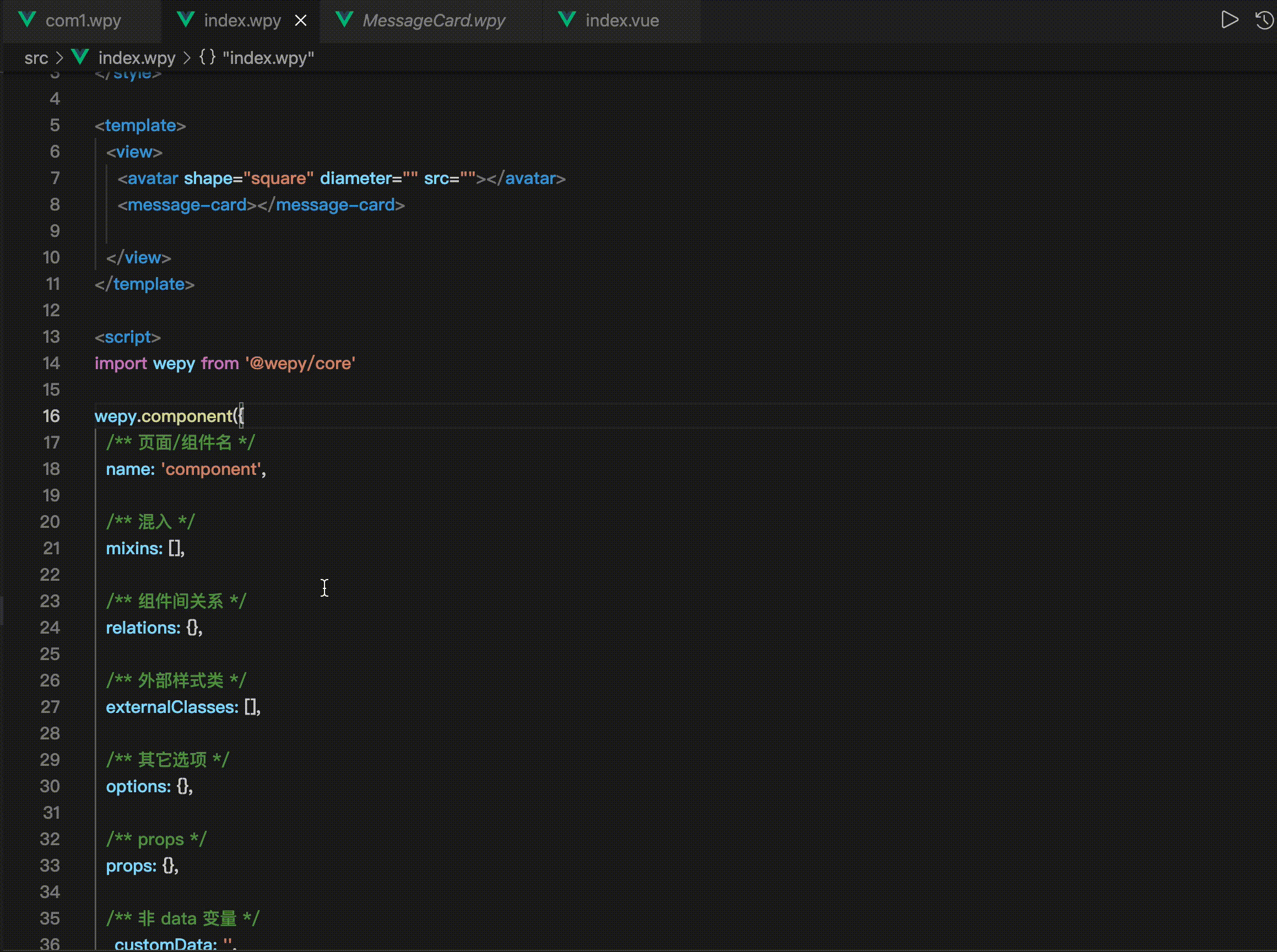Switch to the com1.wpy tab
Screen dimensions: 1277x952
[83, 21]
